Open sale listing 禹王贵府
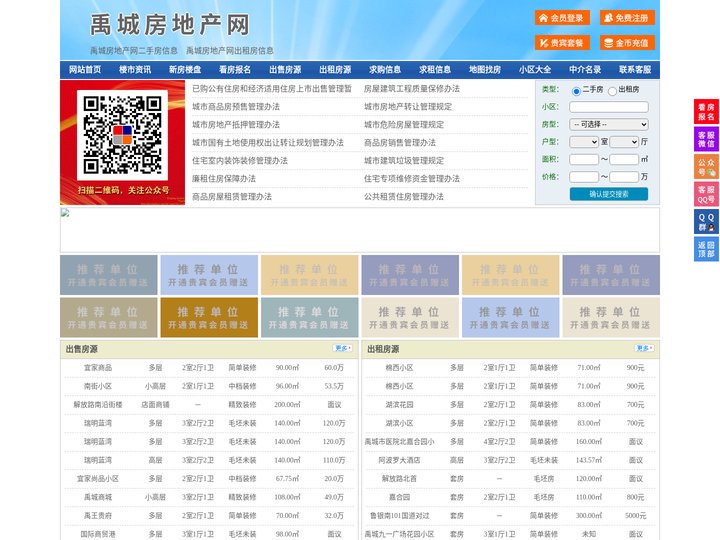 click(98, 516)
